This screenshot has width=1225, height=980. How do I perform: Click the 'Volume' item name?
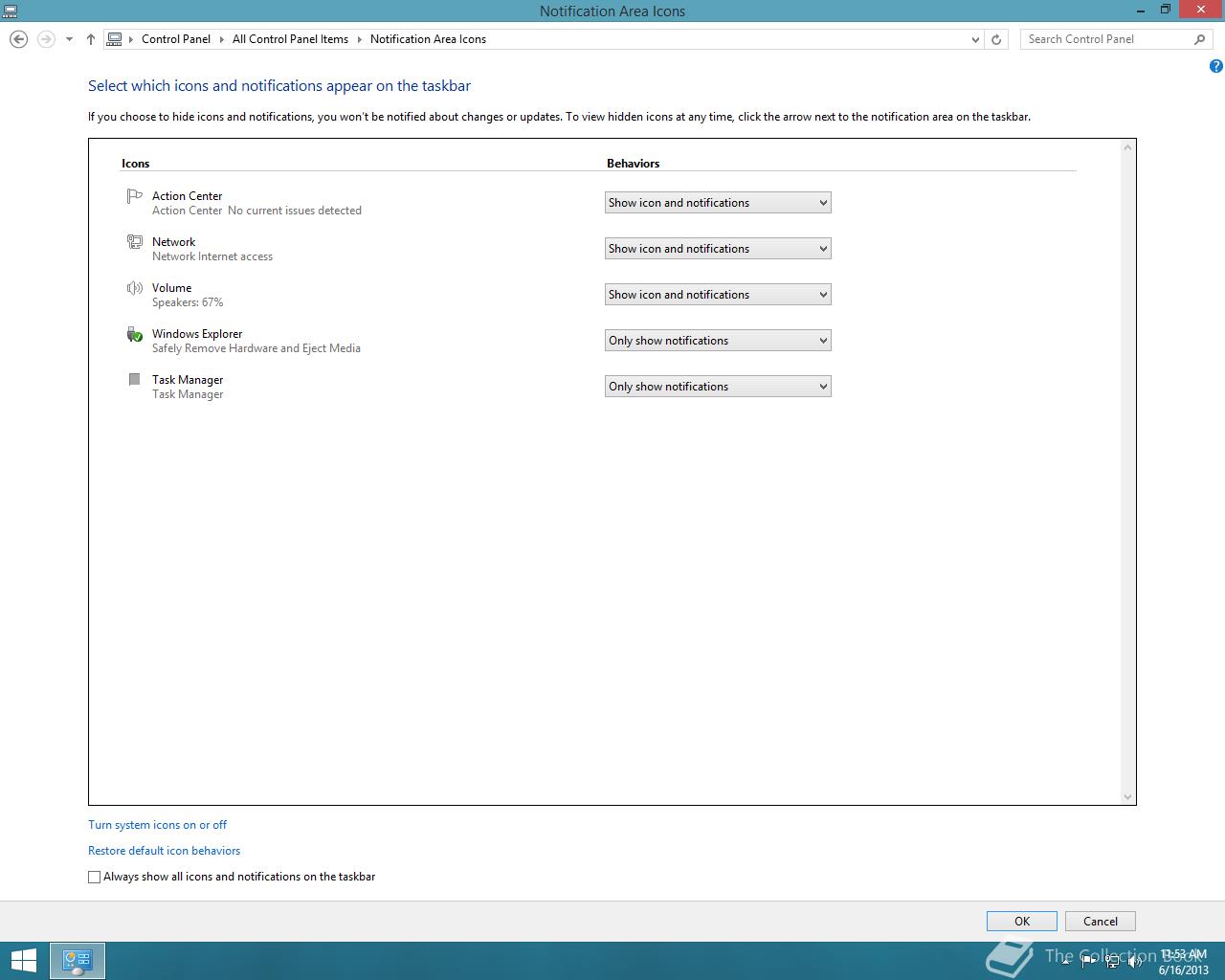pyautogui.click(x=172, y=288)
